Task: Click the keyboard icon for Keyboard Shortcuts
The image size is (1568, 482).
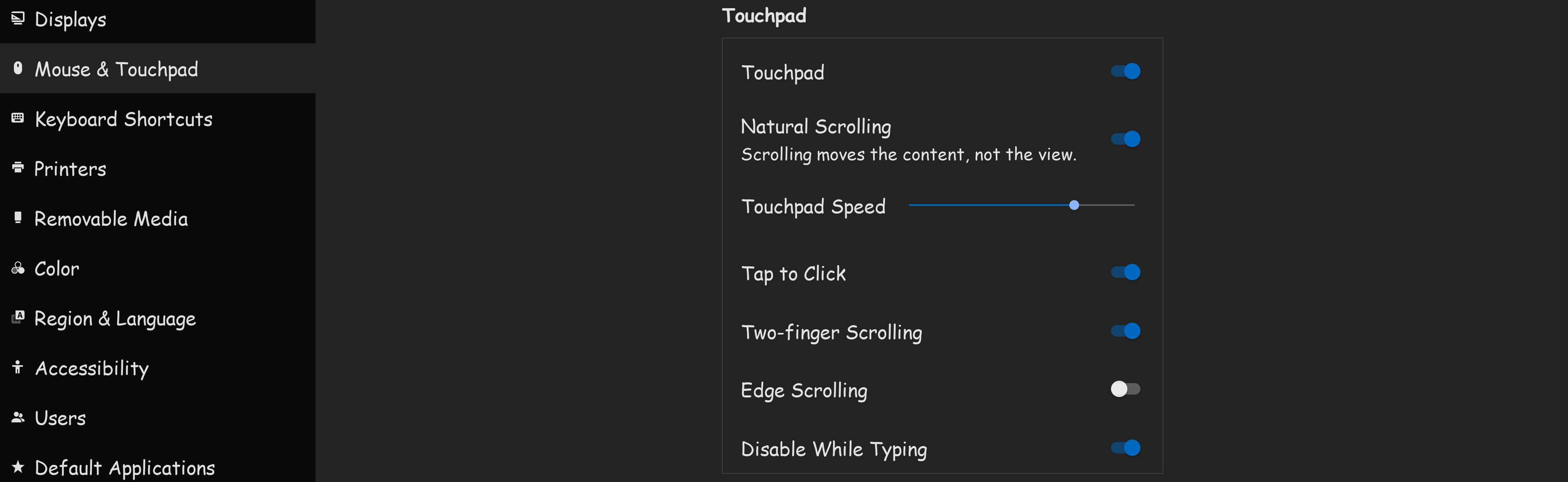Action: (18, 118)
